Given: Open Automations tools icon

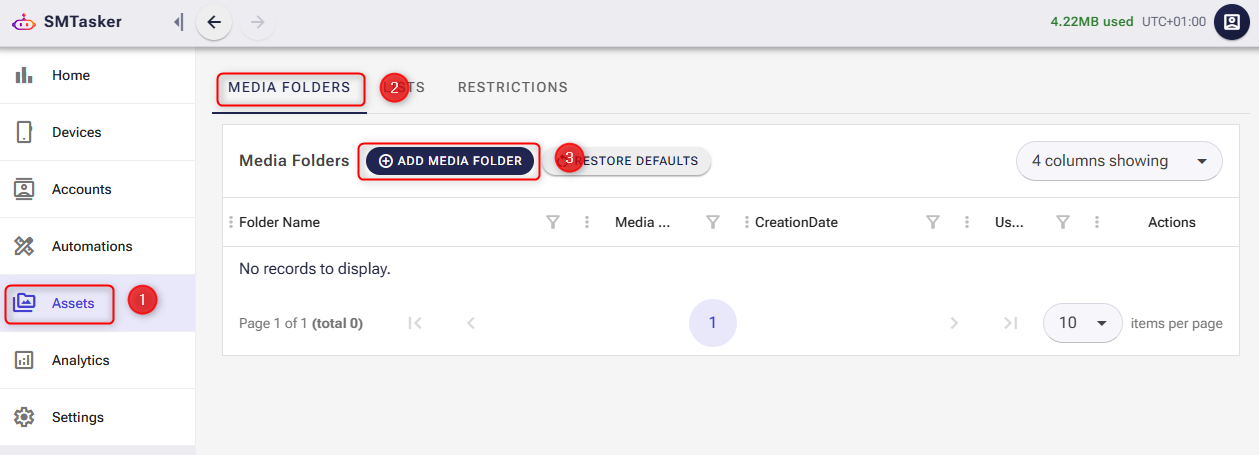Looking at the screenshot, I should [x=25, y=246].
